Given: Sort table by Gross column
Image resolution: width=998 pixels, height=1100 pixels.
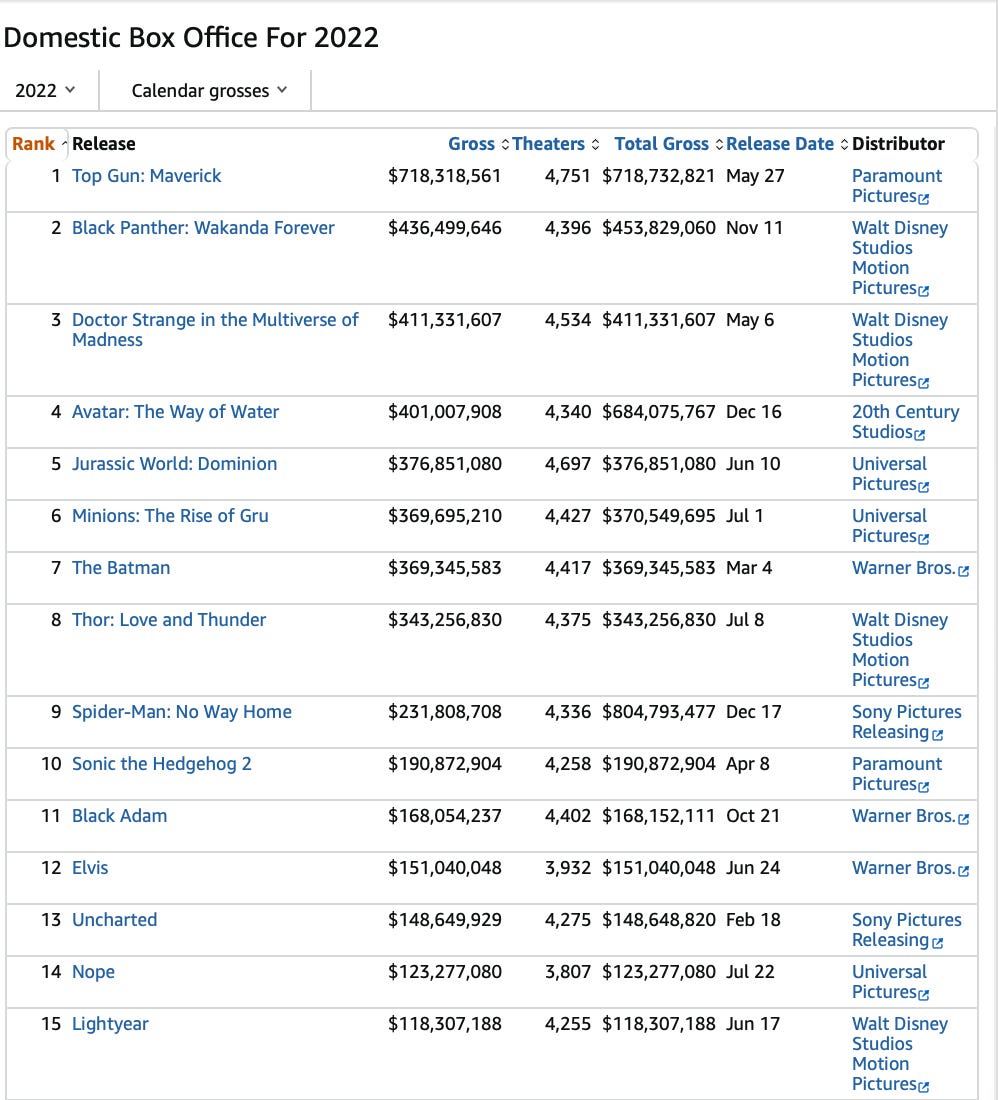Looking at the screenshot, I should click(478, 144).
